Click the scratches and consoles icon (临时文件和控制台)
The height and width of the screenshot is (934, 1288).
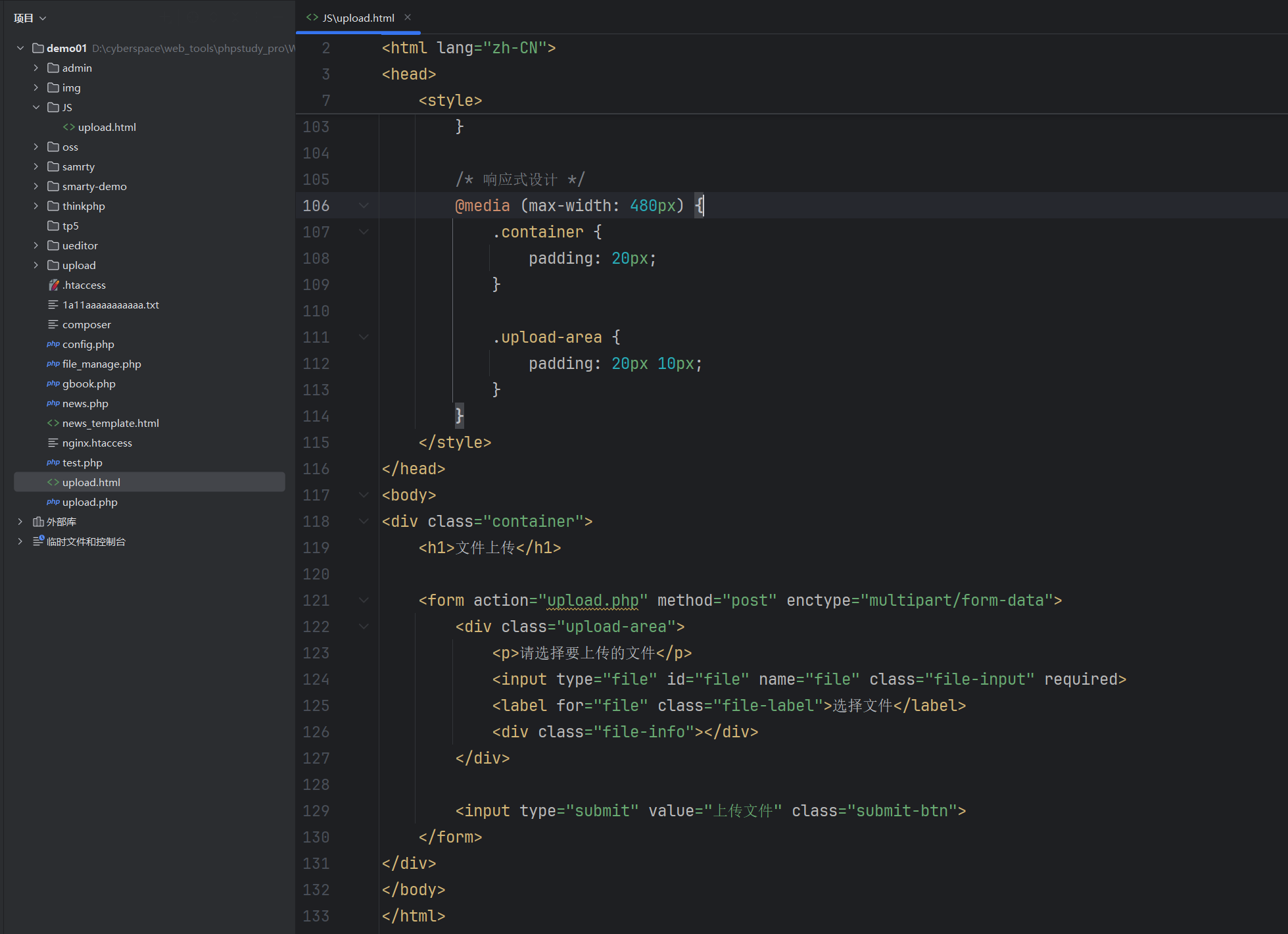click(39, 541)
